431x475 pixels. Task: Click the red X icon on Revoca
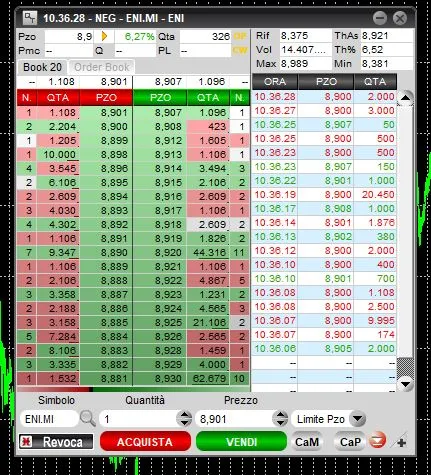click(x=26, y=442)
